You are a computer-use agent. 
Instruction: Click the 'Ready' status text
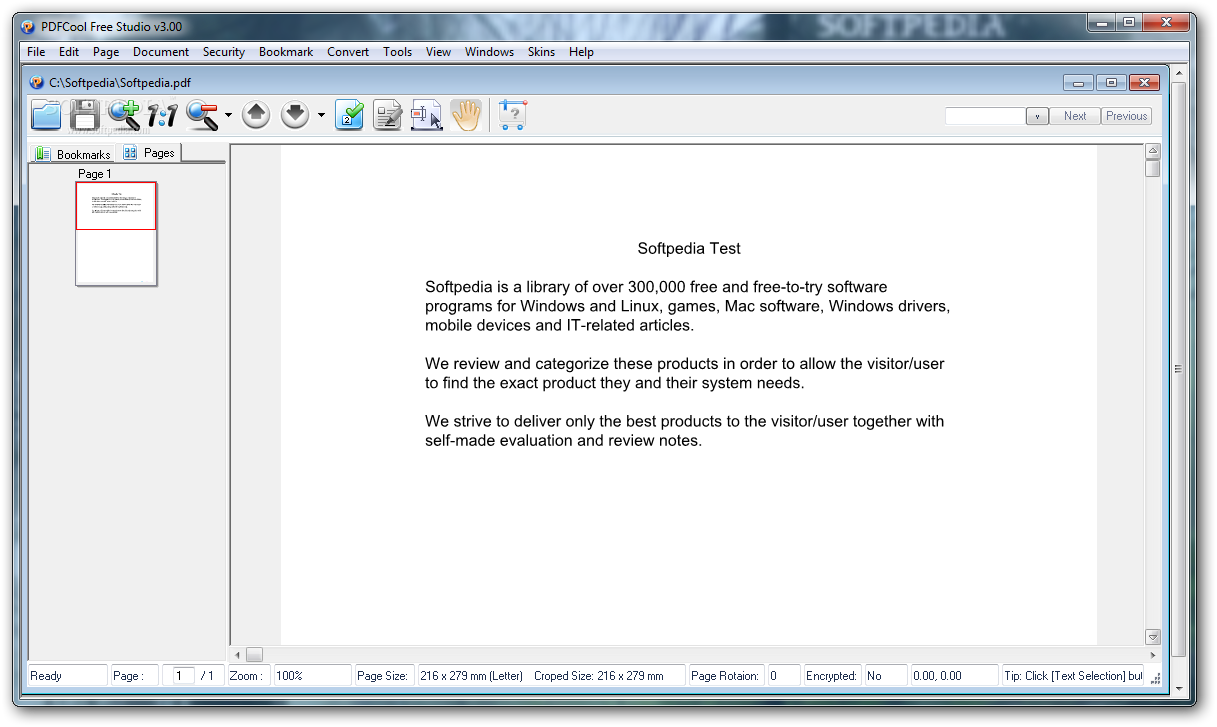point(46,676)
